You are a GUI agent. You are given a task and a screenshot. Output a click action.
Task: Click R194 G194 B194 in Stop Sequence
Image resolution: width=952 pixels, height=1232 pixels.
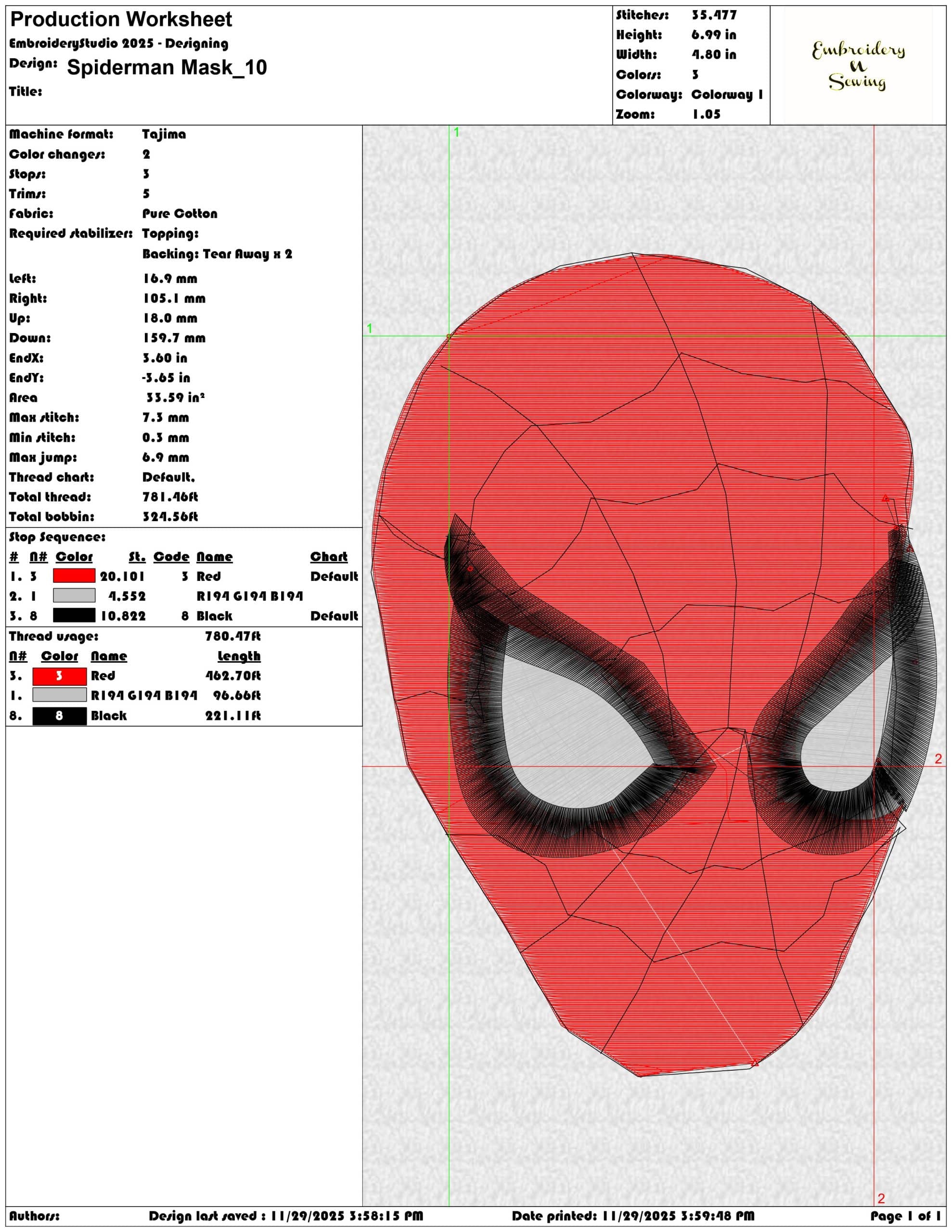pos(249,596)
